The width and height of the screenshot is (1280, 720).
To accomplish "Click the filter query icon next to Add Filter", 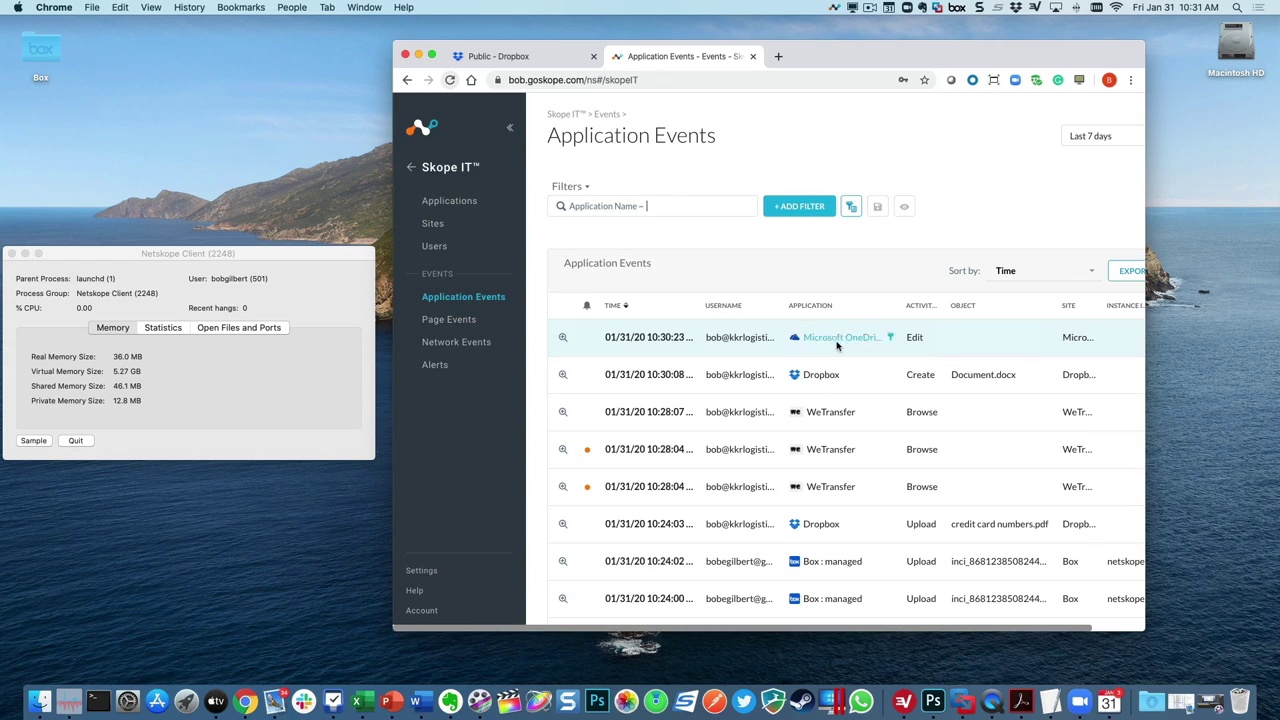I will pos(851,207).
